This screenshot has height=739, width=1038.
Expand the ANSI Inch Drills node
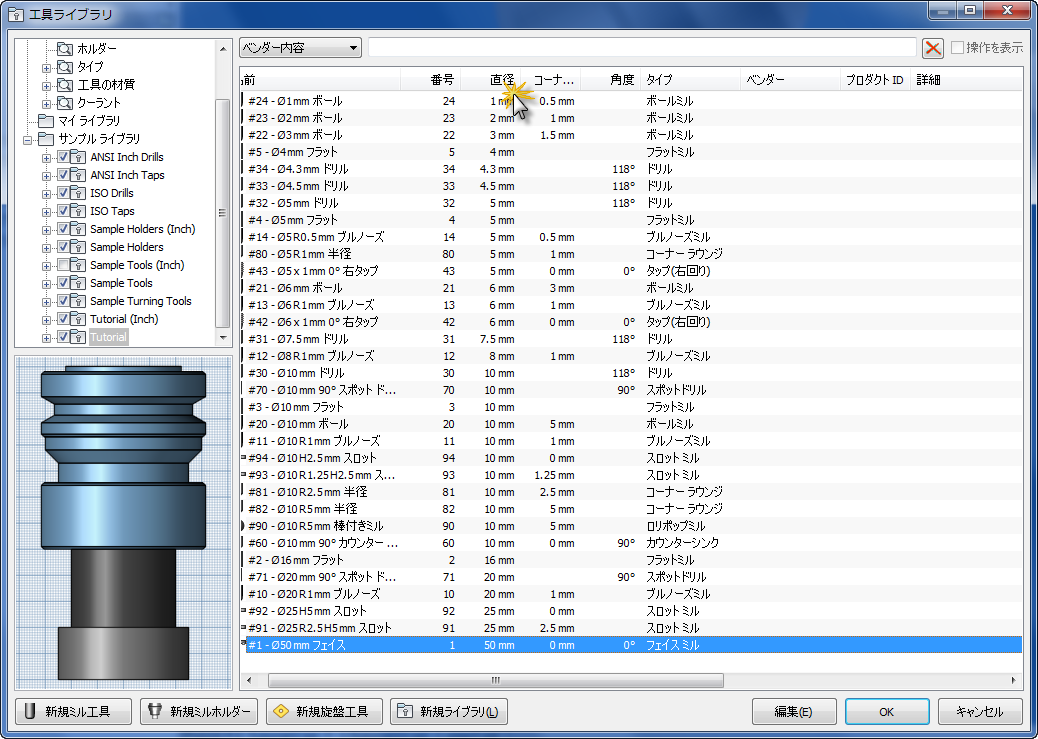(46, 158)
